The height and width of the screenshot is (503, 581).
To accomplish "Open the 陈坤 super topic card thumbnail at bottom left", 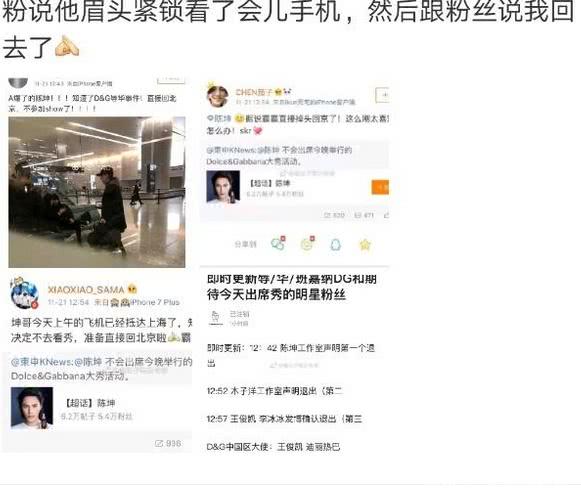I will pyautogui.click(x=32, y=408).
